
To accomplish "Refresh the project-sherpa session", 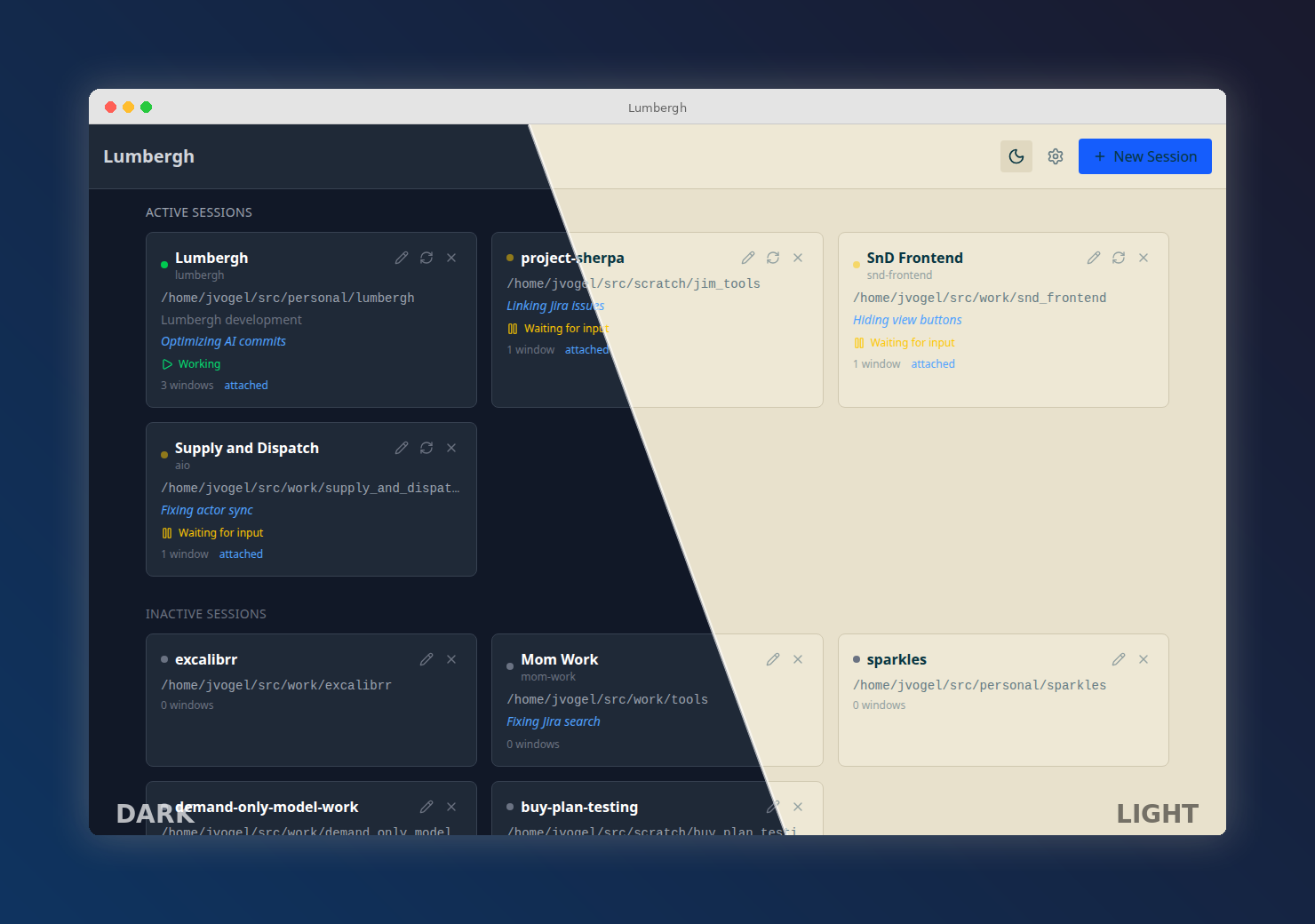I will pyautogui.click(x=773, y=258).
